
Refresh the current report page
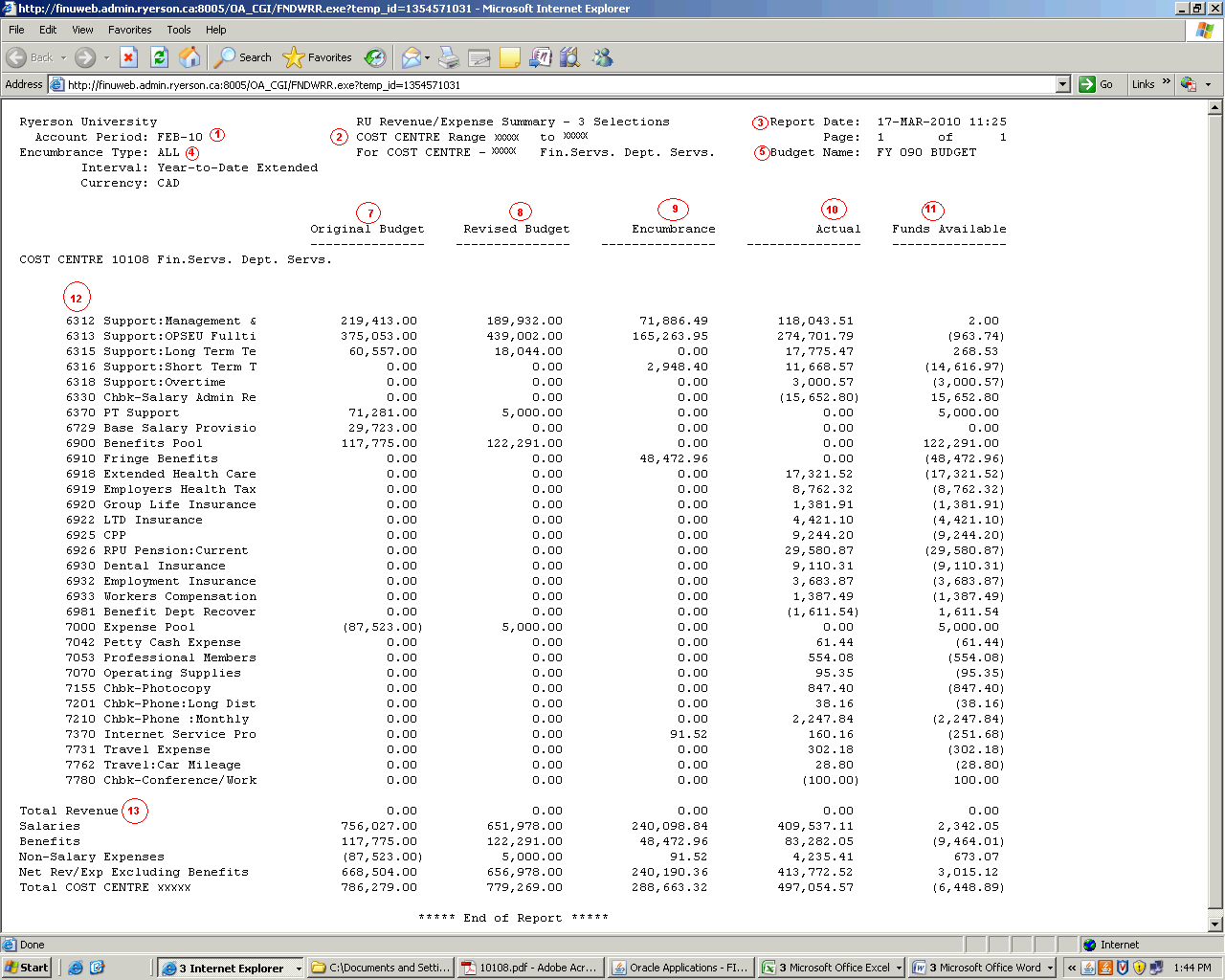tap(159, 57)
